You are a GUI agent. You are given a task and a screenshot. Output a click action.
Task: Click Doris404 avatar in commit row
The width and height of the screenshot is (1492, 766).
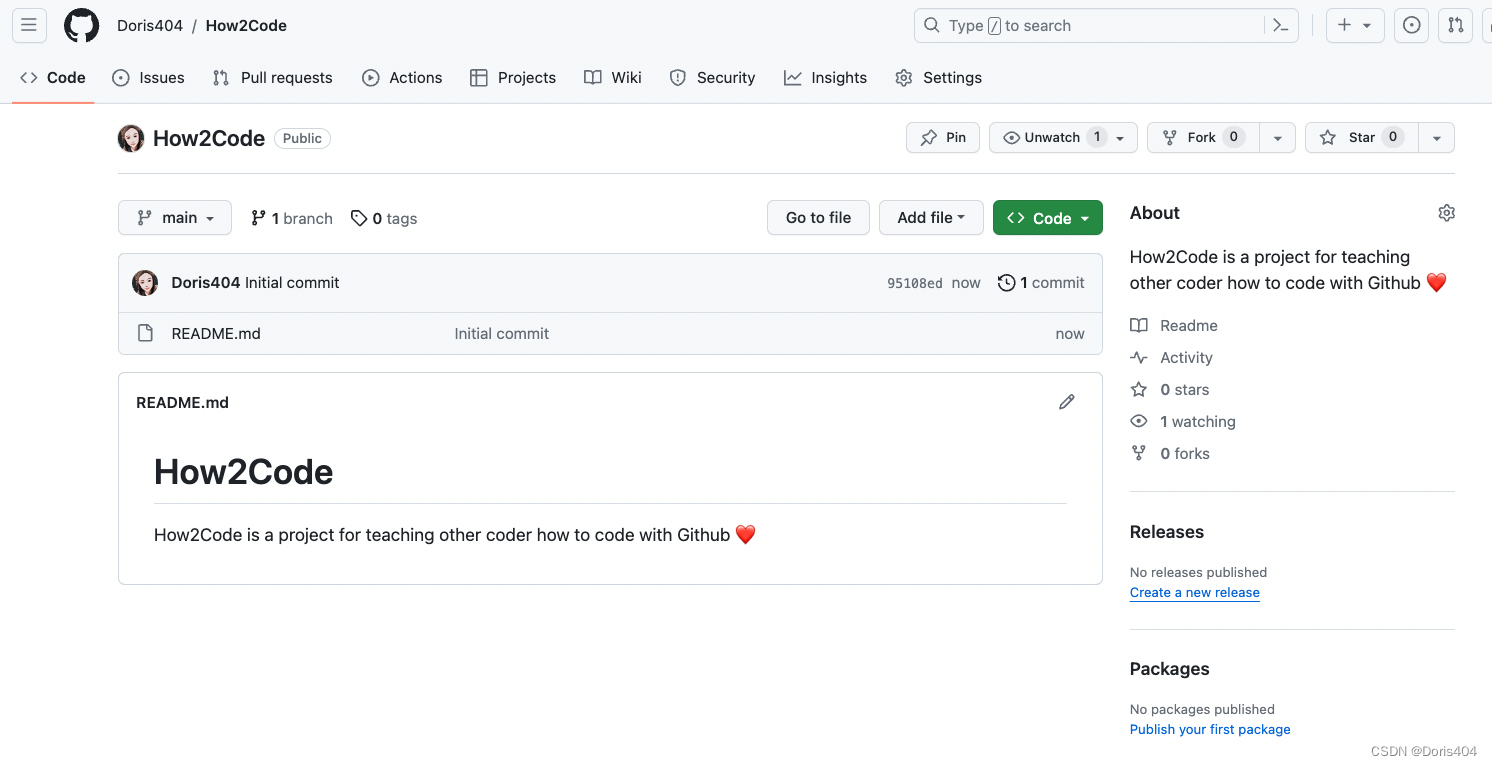click(x=145, y=283)
